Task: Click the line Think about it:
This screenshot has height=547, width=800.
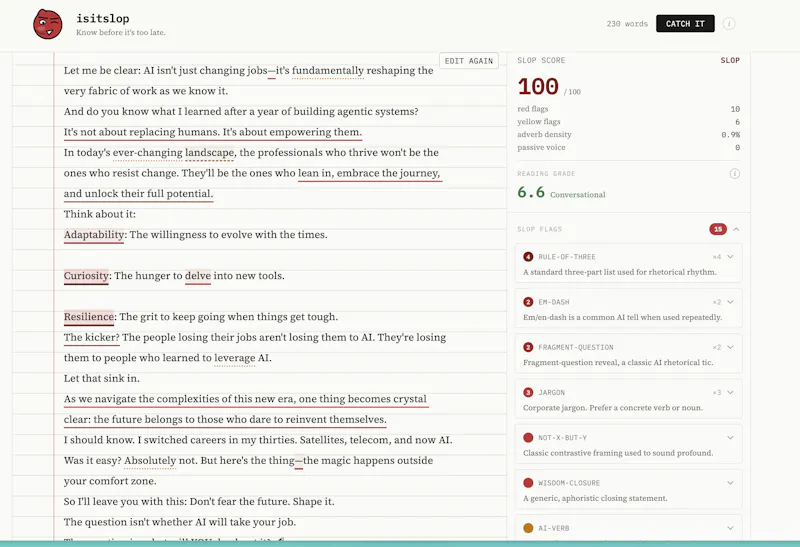Action: pyautogui.click(x=99, y=214)
